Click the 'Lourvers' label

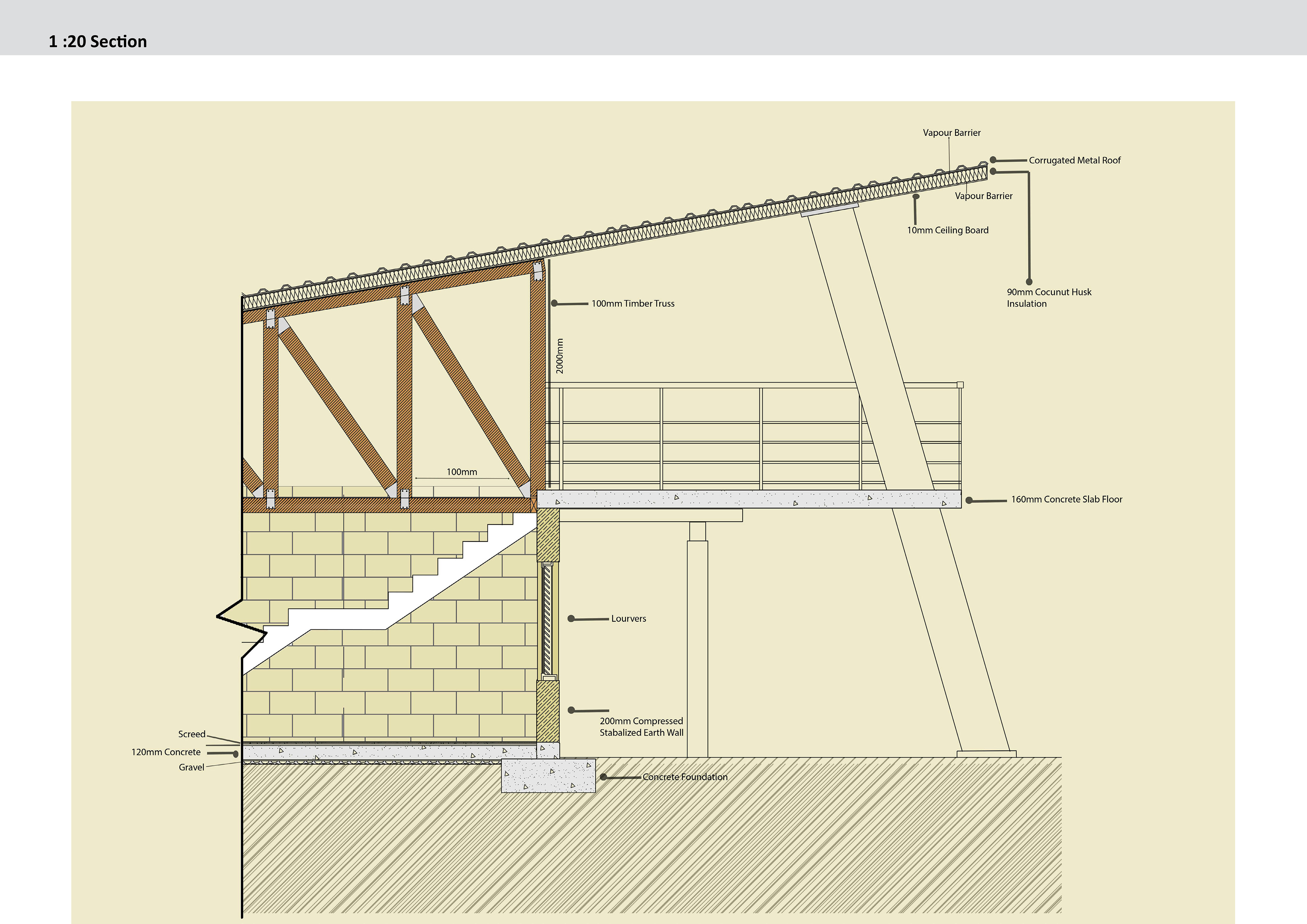point(628,619)
